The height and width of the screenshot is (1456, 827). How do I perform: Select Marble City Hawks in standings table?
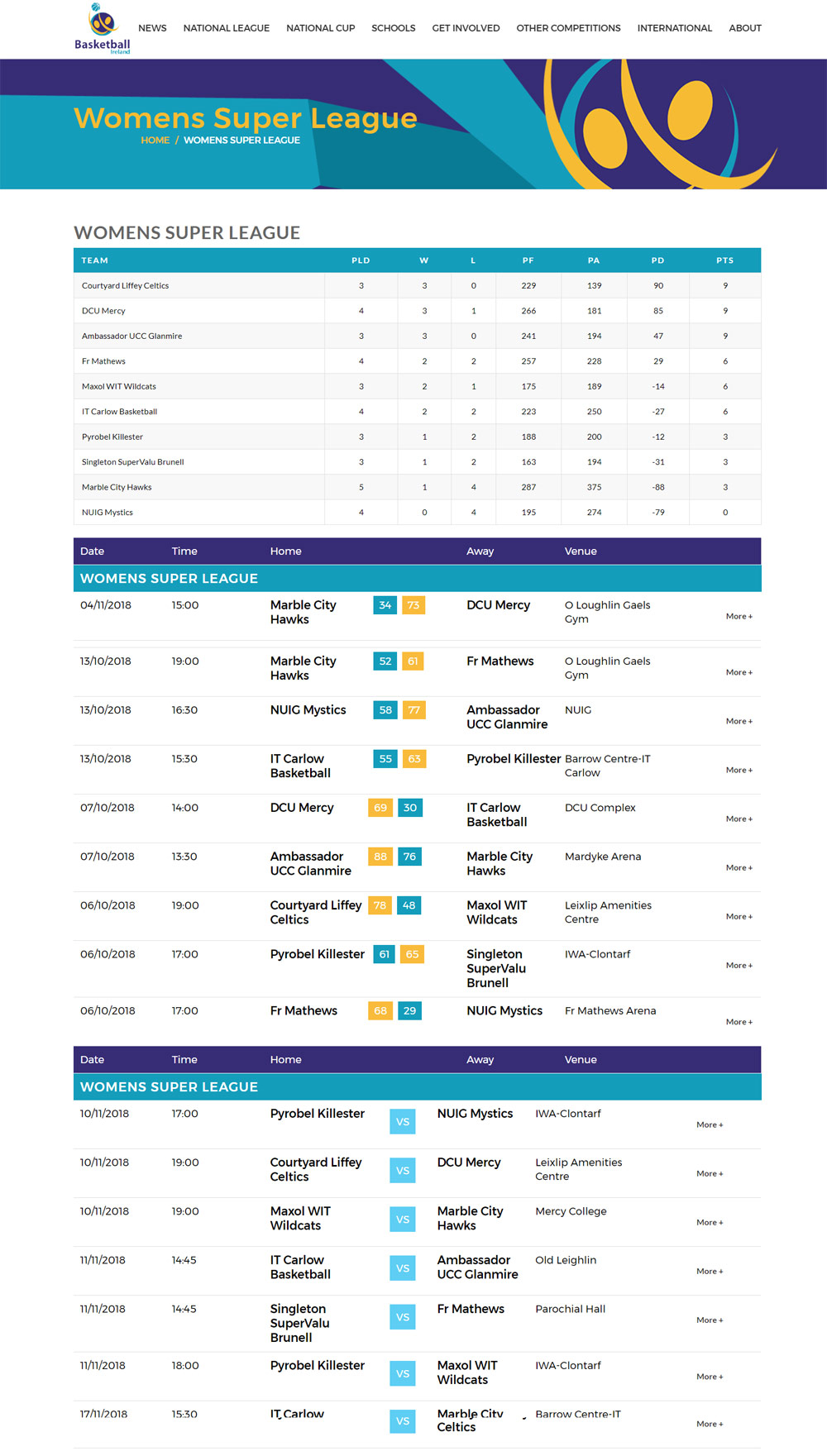(117, 488)
